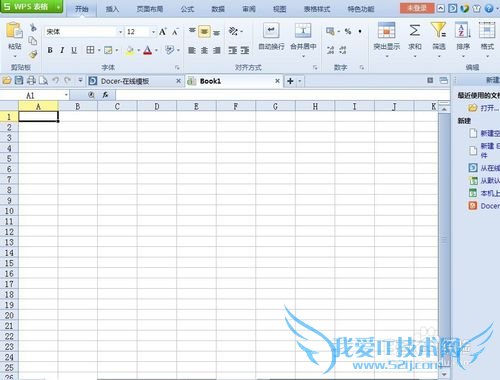Toggle Bold formatting
500x380 pixels.
click(50, 50)
